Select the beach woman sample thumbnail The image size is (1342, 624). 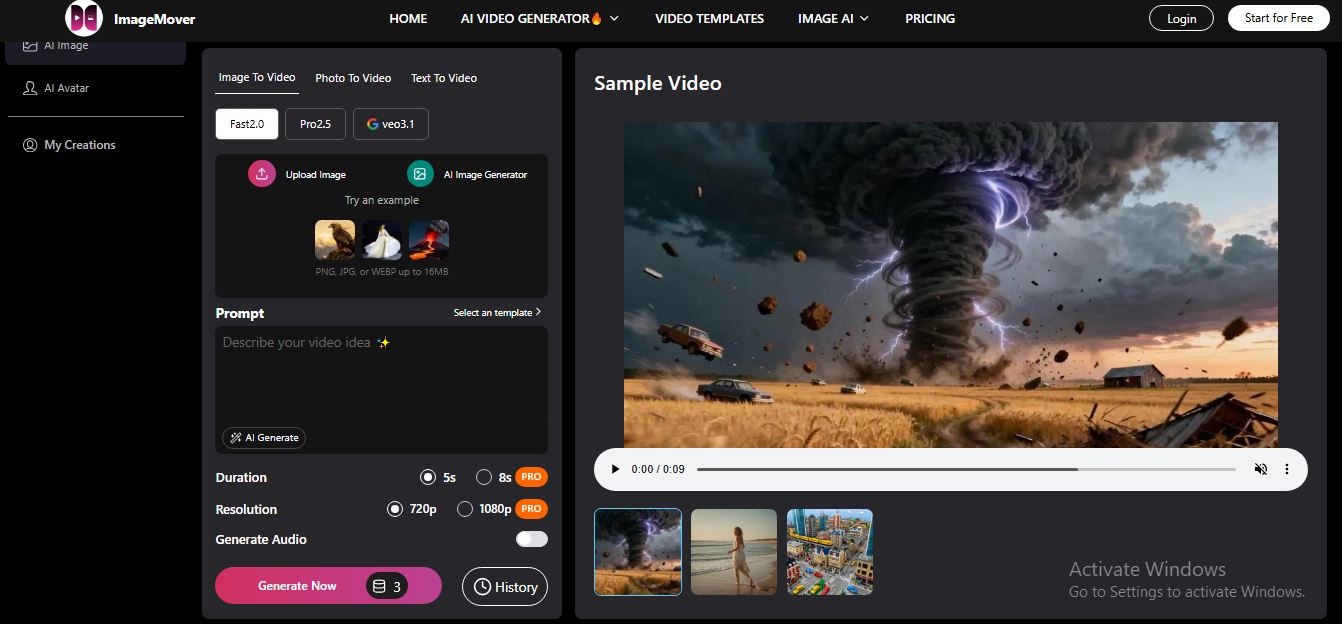(x=733, y=552)
